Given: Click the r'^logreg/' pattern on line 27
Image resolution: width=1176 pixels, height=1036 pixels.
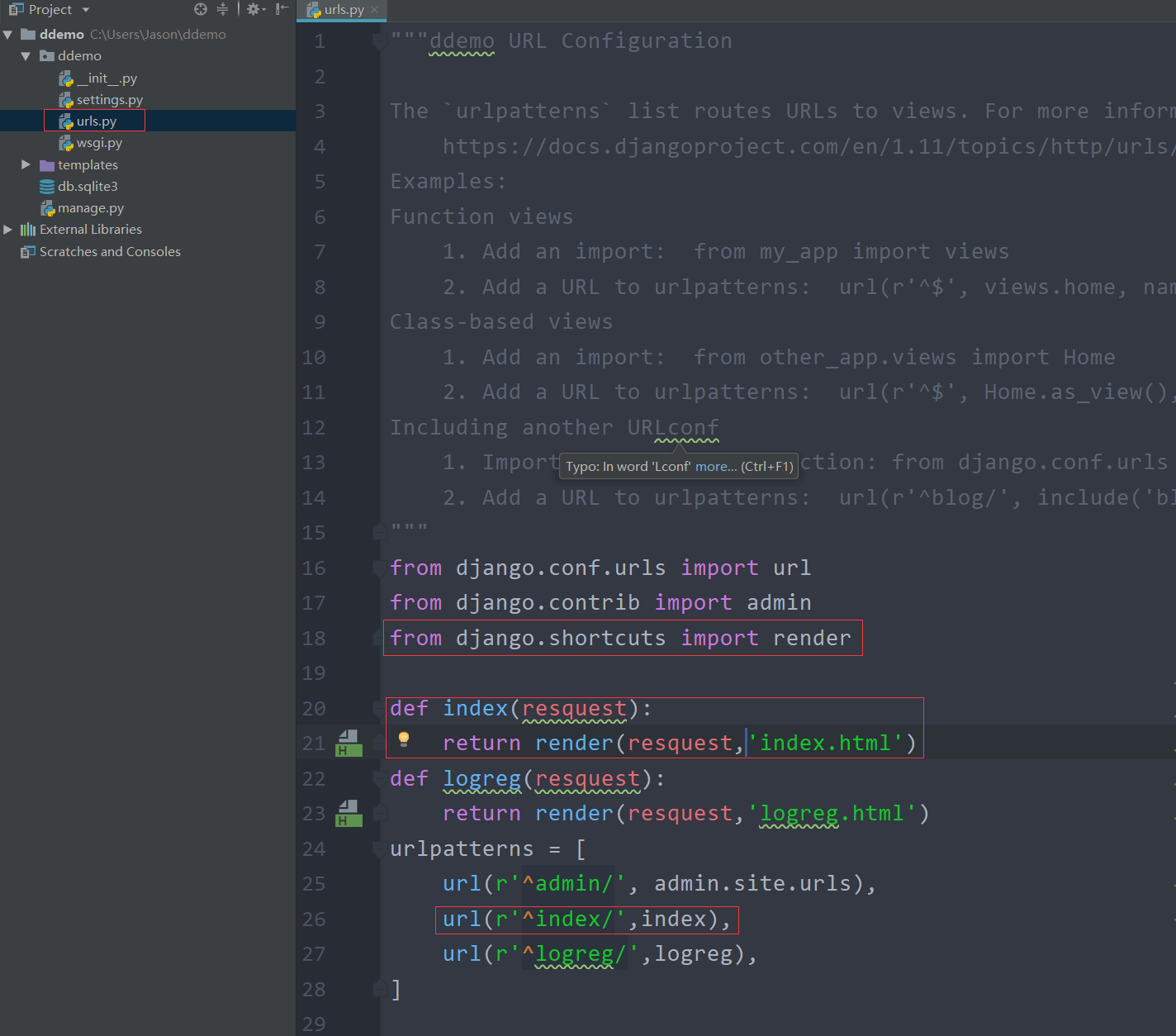Looking at the screenshot, I should click(x=567, y=954).
